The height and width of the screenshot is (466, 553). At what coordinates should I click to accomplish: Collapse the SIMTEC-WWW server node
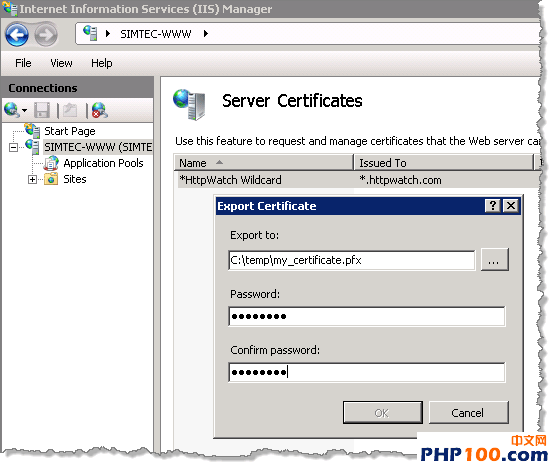[x=13, y=147]
